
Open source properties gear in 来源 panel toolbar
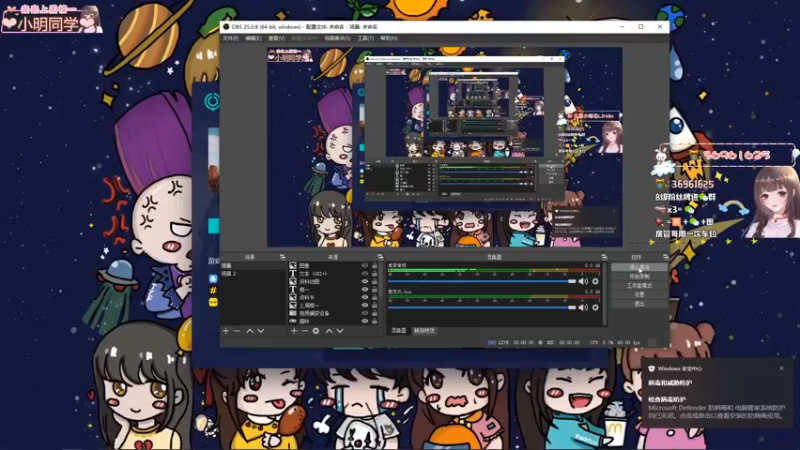click(x=316, y=331)
